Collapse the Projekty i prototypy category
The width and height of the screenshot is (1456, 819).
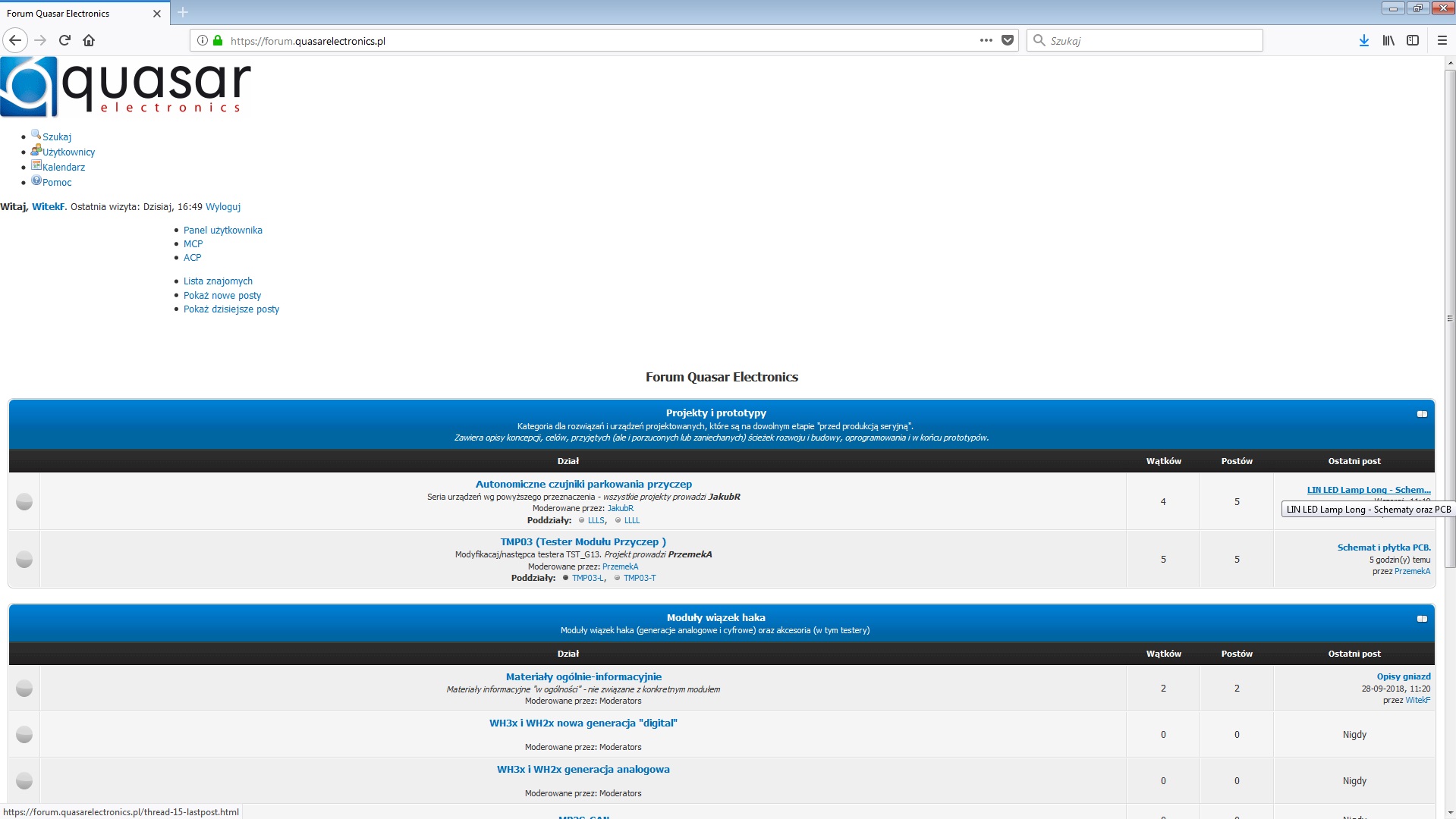click(x=1422, y=414)
